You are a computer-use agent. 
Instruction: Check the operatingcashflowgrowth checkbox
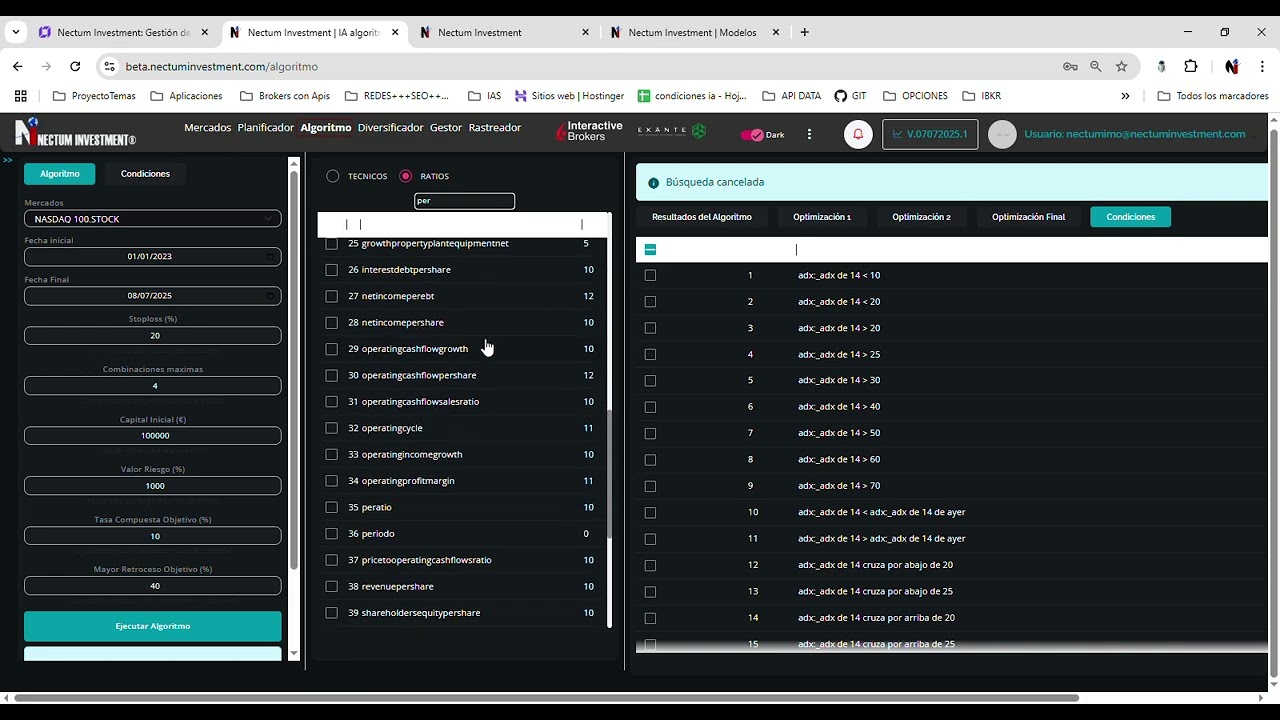(332, 349)
